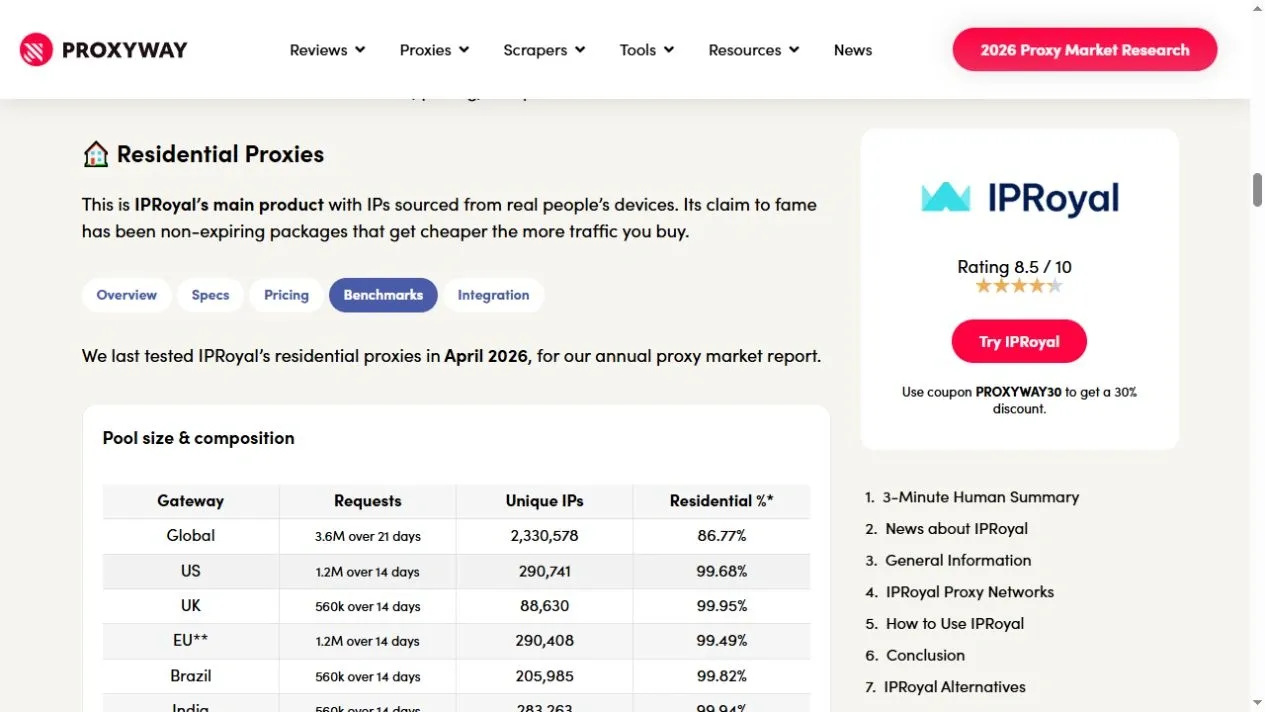Jump to General Information section
The height and width of the screenshot is (712, 1265).
958,561
